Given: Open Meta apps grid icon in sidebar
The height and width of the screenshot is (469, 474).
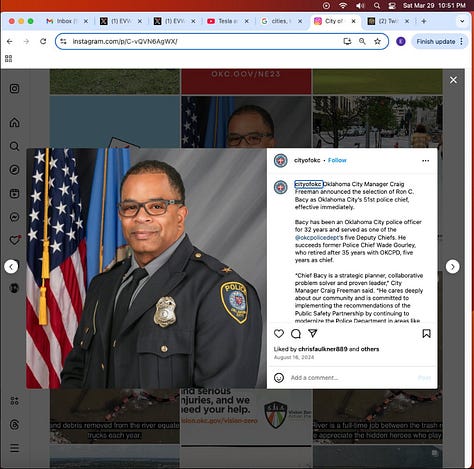Looking at the screenshot, I should (14, 401).
